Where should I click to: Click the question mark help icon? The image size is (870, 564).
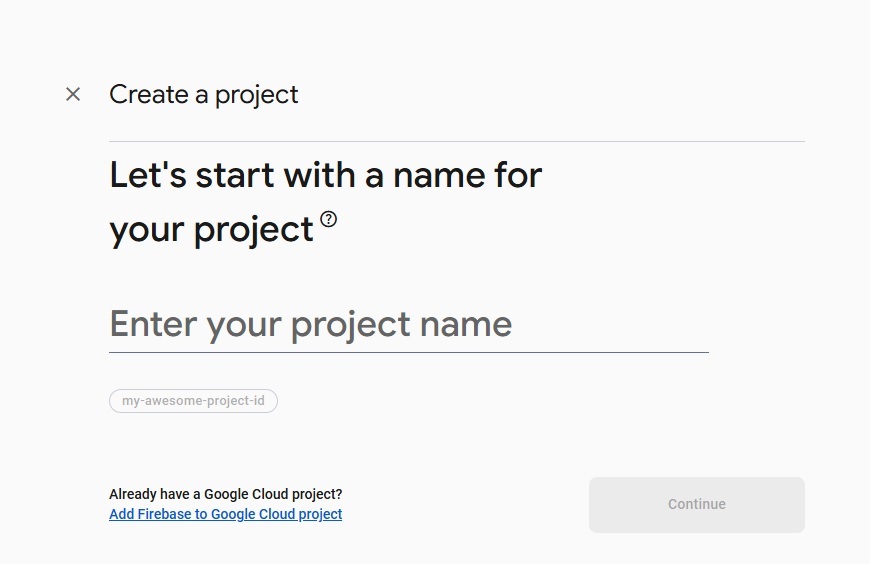(x=328, y=219)
